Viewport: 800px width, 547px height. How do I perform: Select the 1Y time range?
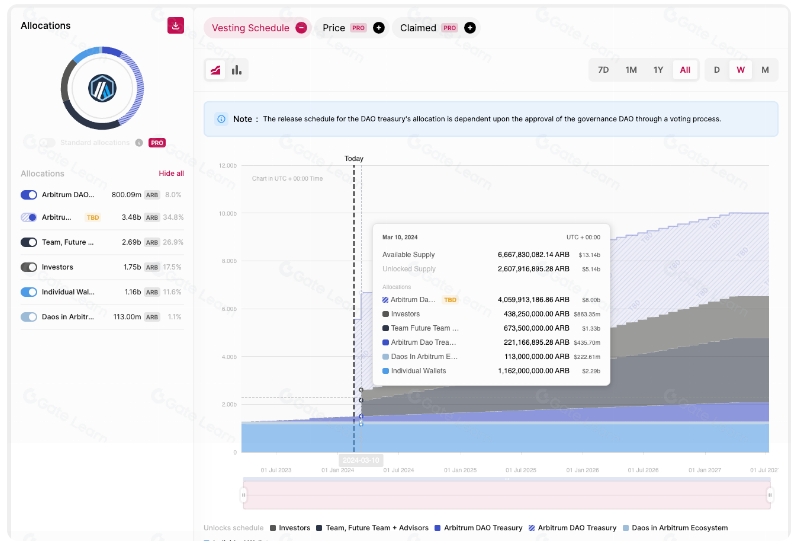click(658, 70)
